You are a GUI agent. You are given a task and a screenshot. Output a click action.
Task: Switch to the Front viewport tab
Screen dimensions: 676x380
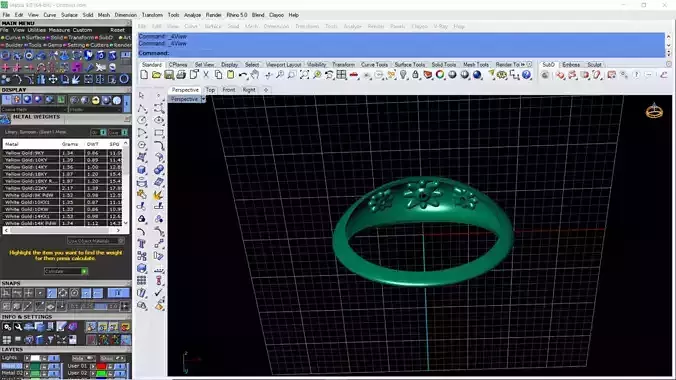point(229,90)
